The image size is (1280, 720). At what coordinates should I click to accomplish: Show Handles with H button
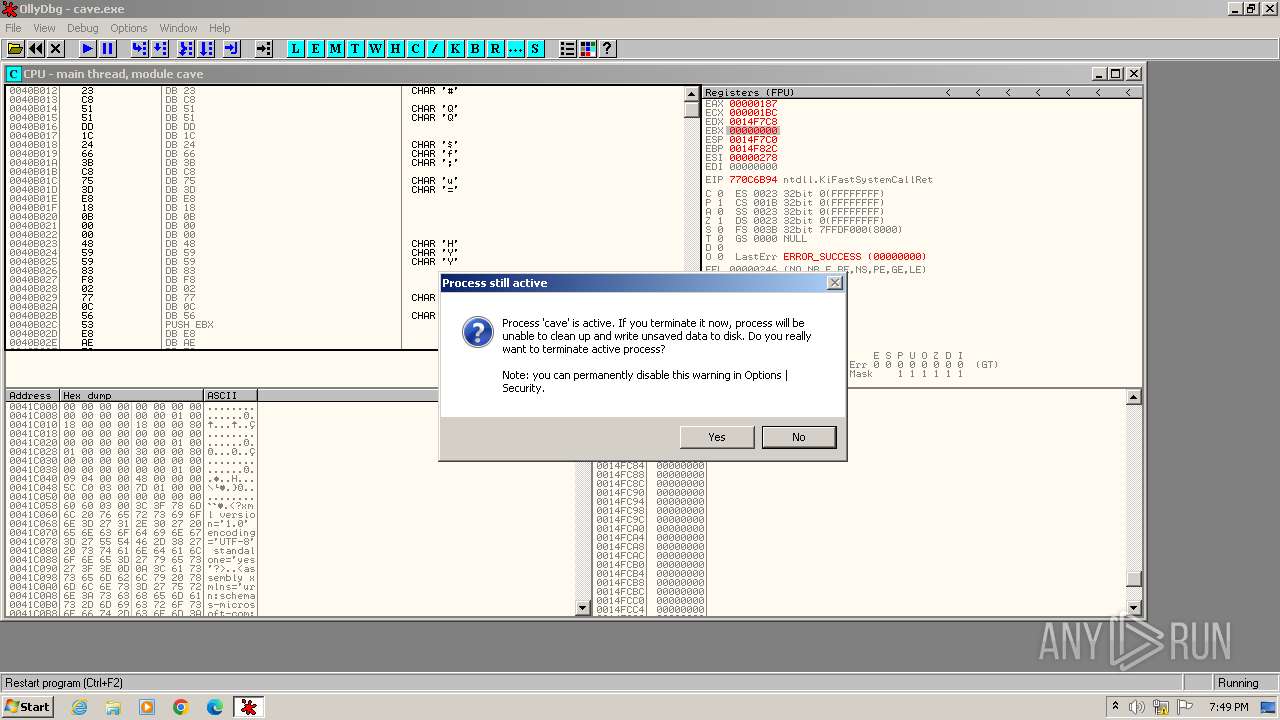pos(395,48)
